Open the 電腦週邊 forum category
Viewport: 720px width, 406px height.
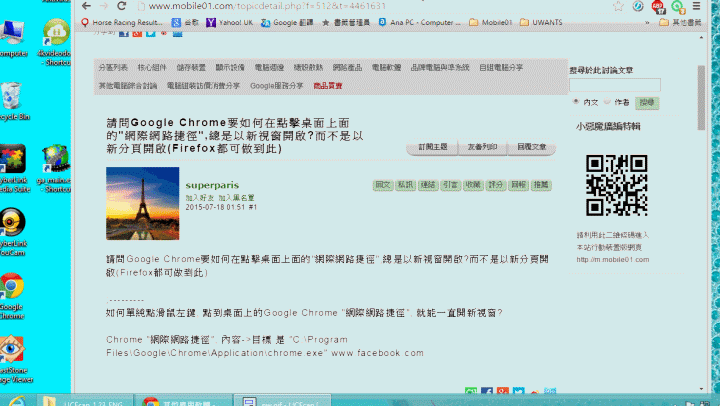click(269, 68)
